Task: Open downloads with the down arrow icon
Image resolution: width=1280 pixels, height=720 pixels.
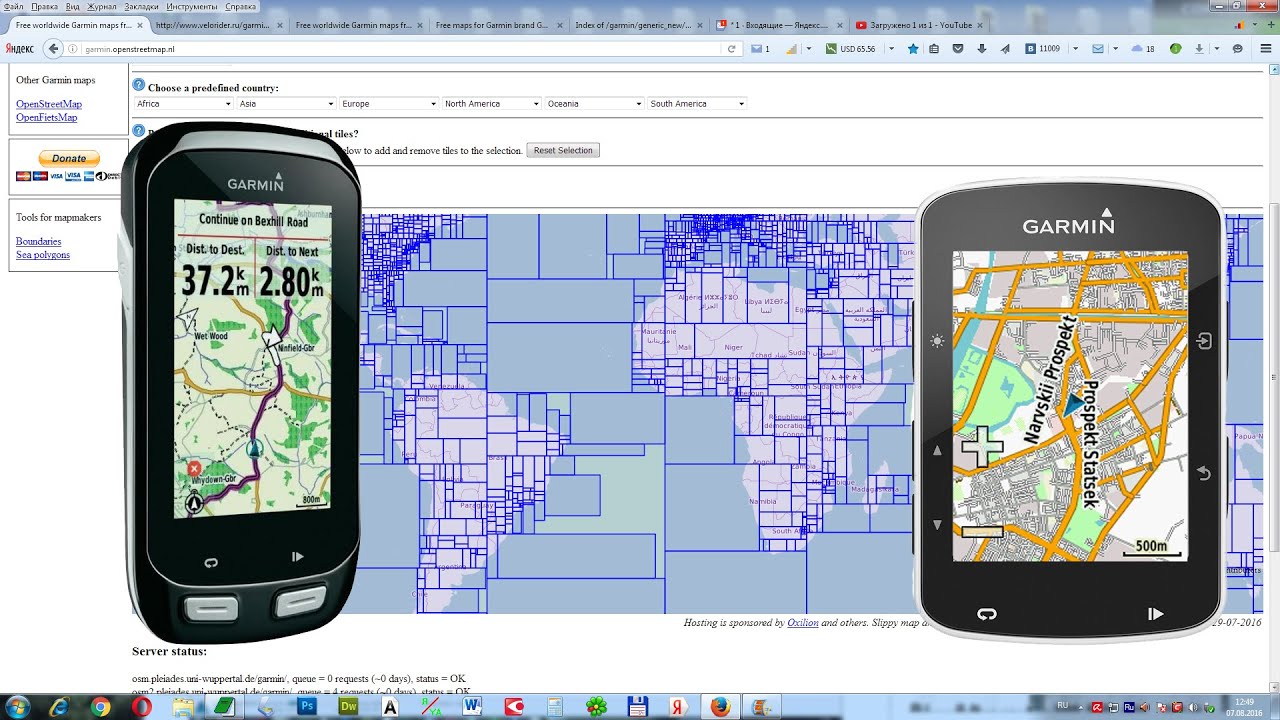Action: tap(982, 48)
